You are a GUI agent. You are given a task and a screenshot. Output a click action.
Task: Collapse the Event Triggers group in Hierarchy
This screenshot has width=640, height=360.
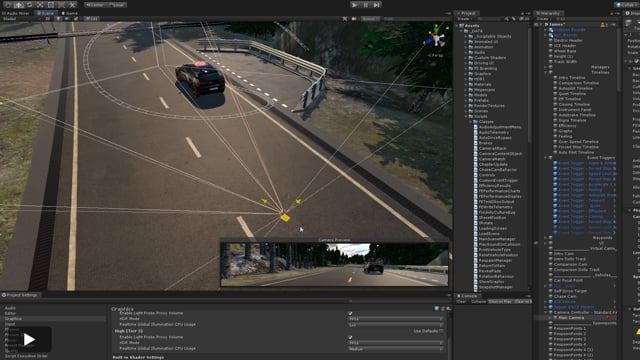click(x=546, y=158)
